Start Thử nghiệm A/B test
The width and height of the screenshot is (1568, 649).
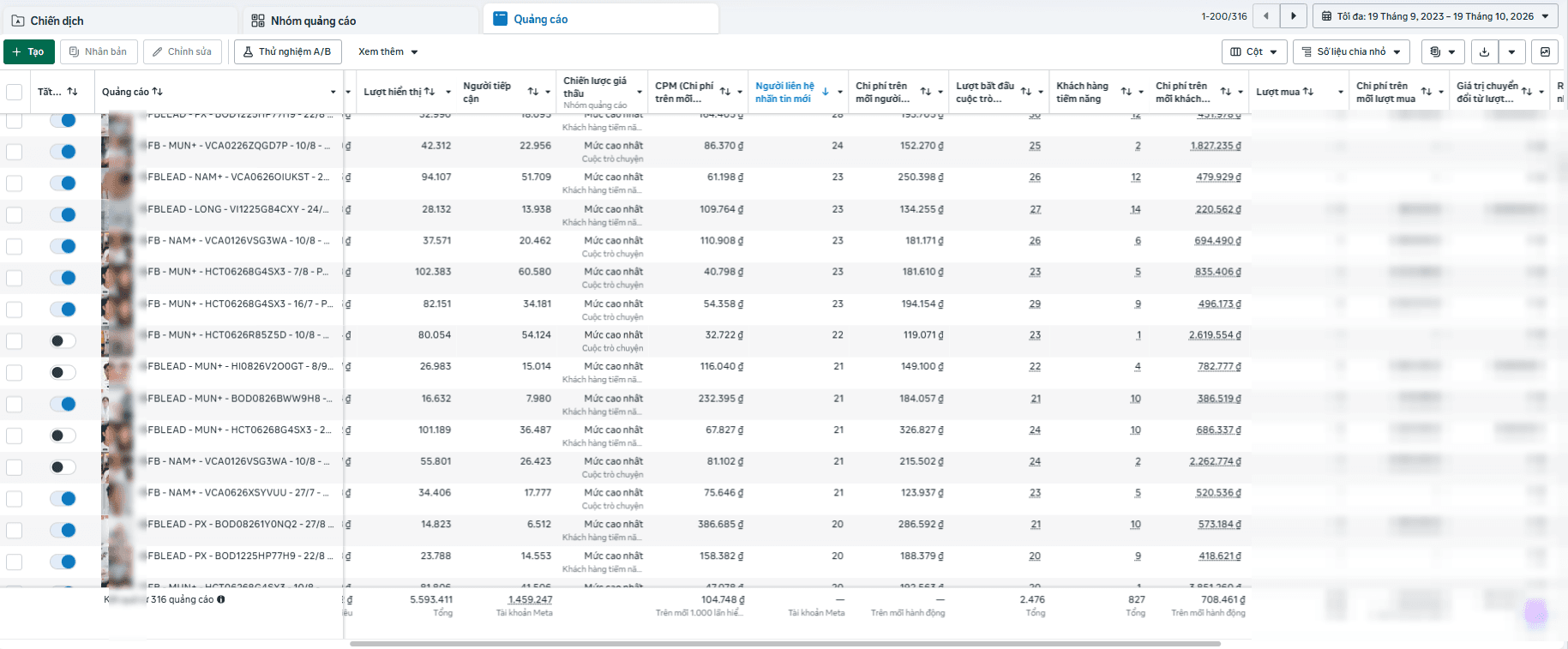click(x=288, y=52)
